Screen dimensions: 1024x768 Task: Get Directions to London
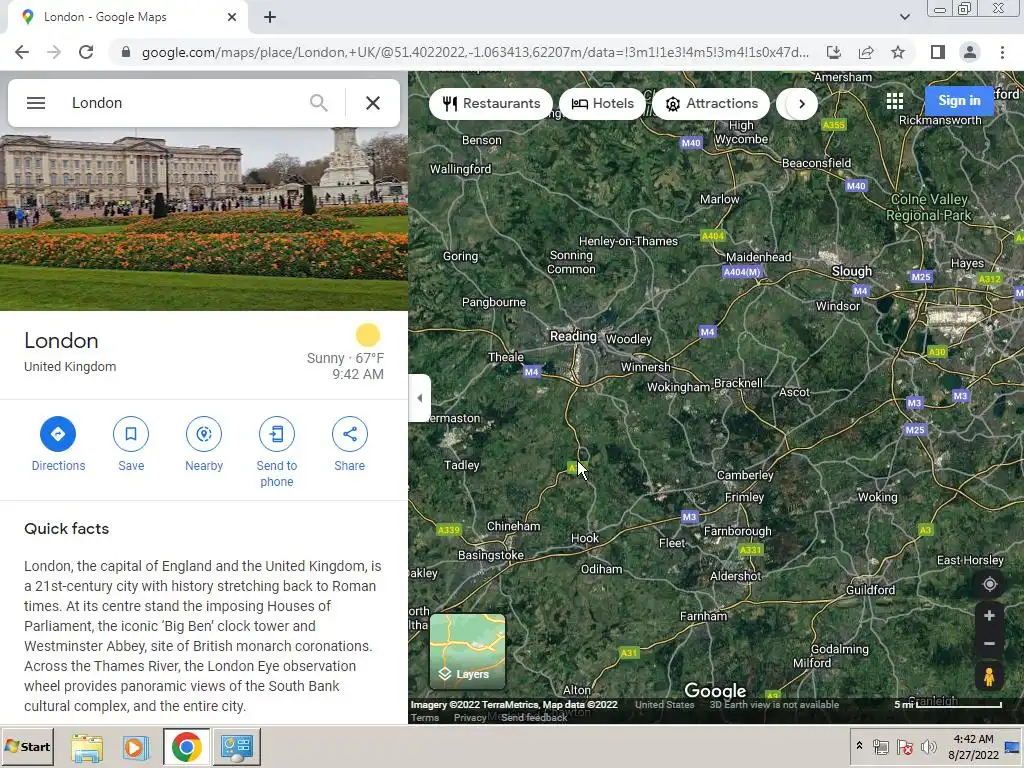point(58,445)
